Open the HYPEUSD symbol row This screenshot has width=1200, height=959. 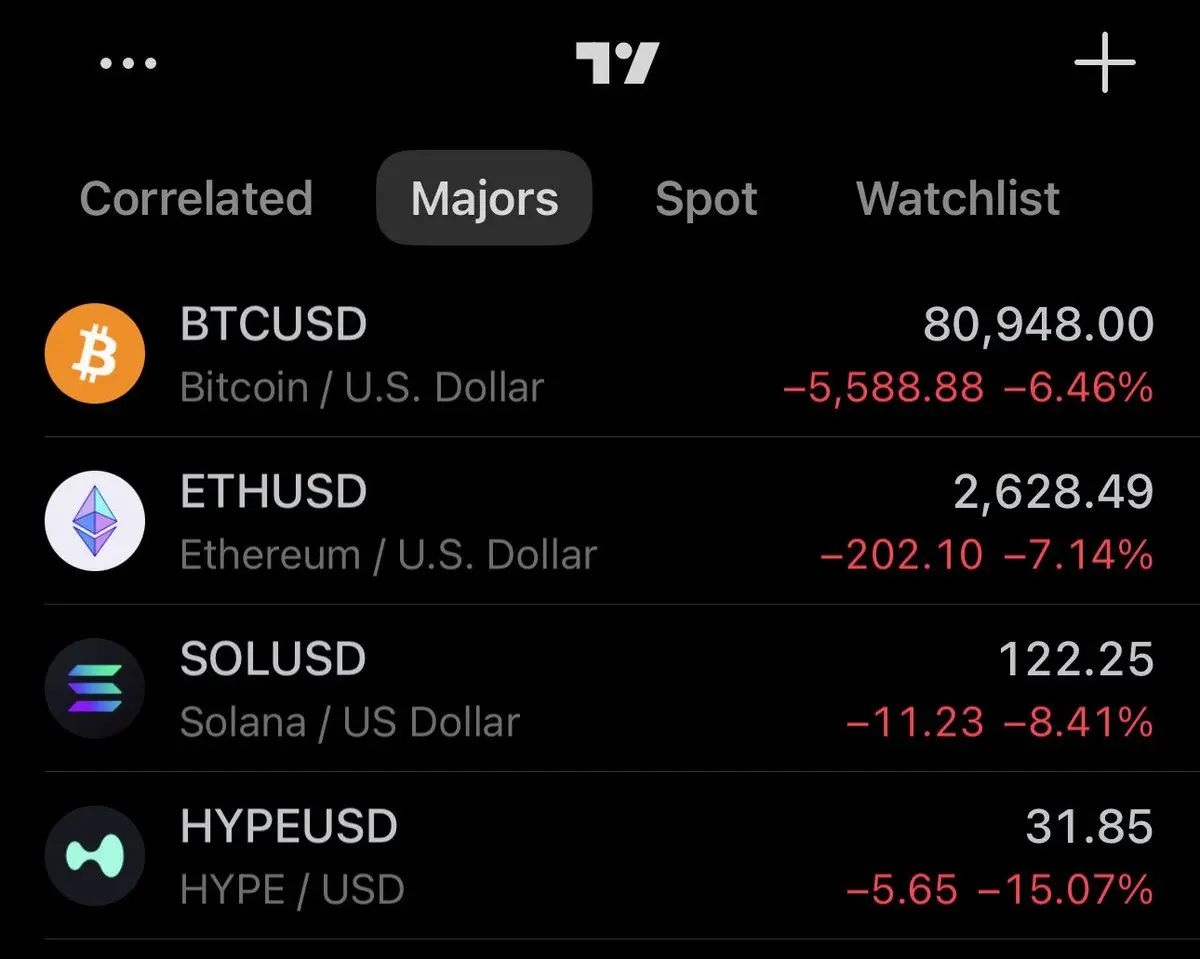point(289,827)
